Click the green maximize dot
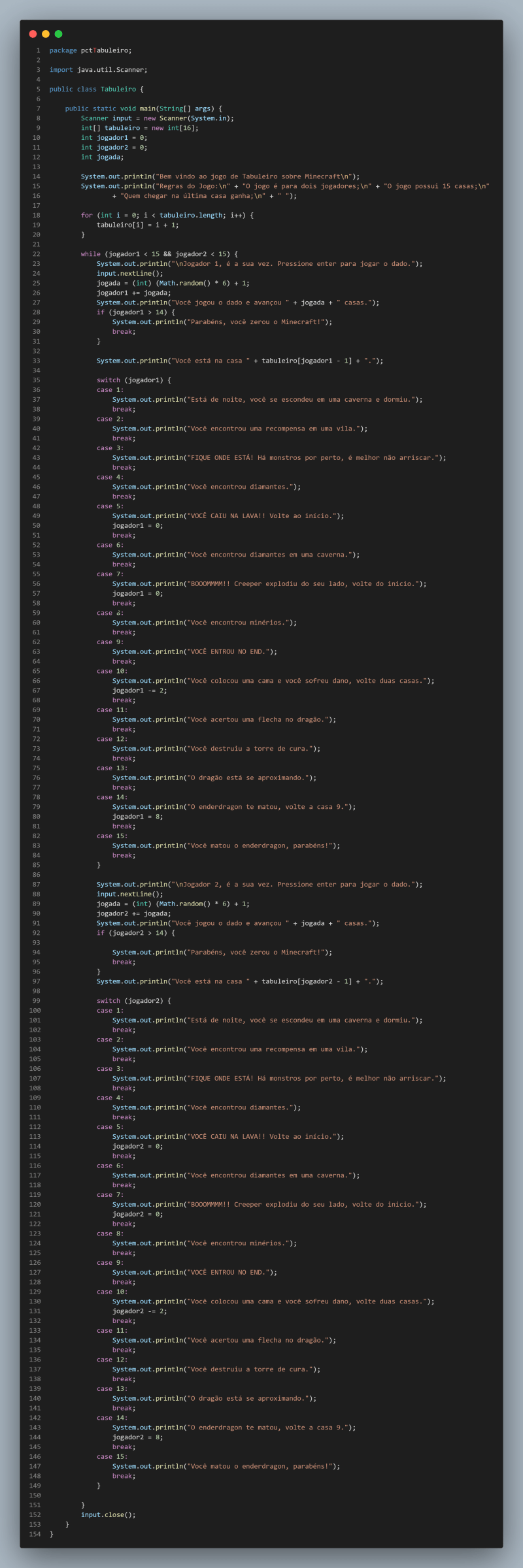This screenshot has height=1568, width=523. click(58, 34)
